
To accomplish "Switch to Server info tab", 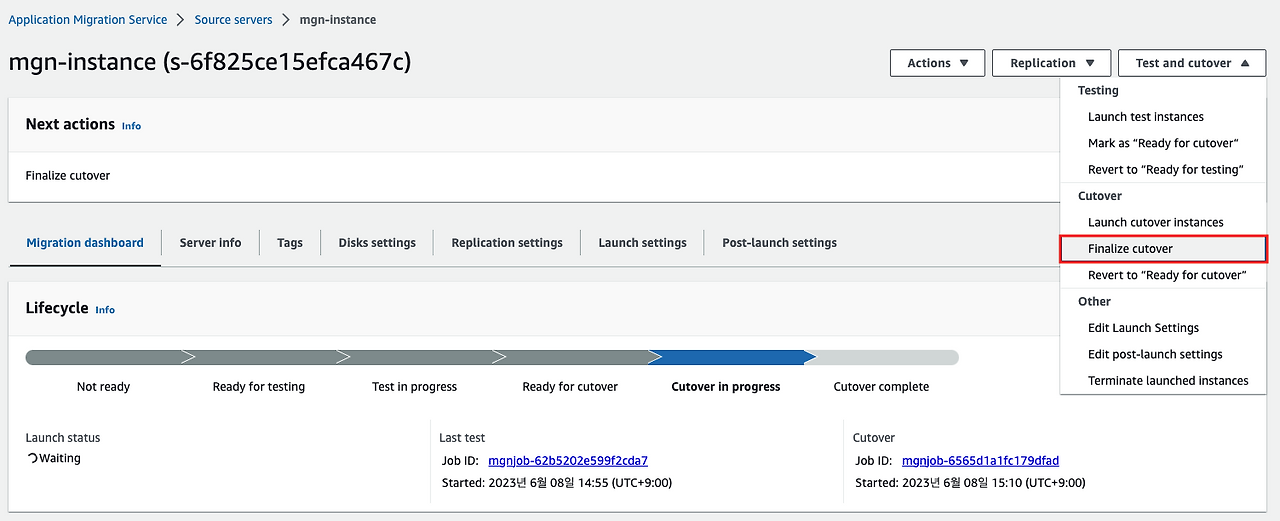I will tap(210, 243).
